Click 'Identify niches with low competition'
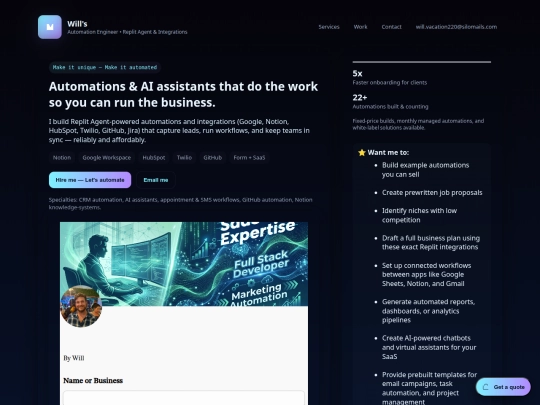This screenshot has width=540, height=405. (419, 215)
